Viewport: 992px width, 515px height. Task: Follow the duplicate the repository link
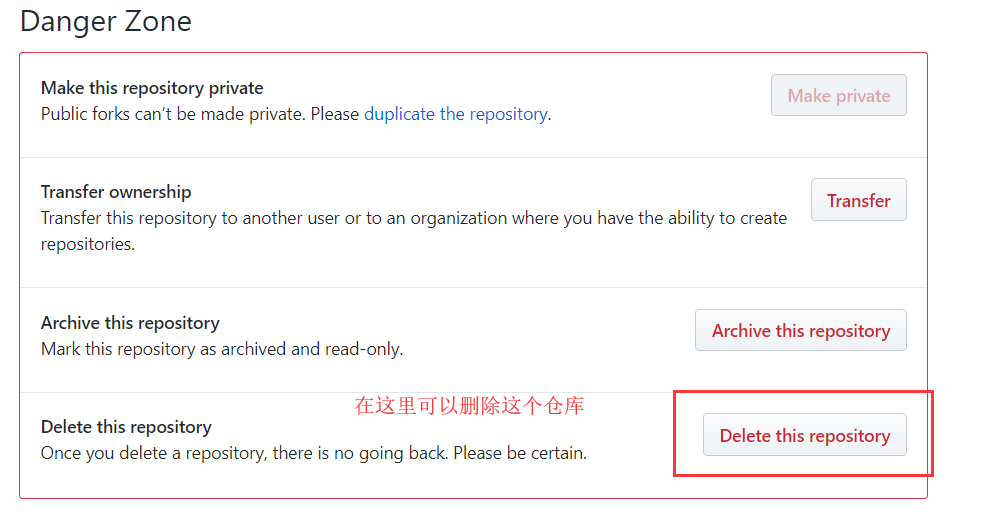point(456,114)
